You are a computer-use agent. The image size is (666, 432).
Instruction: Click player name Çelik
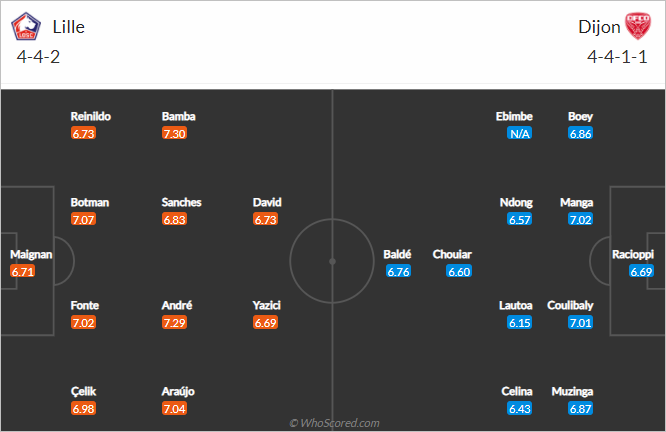point(83,391)
